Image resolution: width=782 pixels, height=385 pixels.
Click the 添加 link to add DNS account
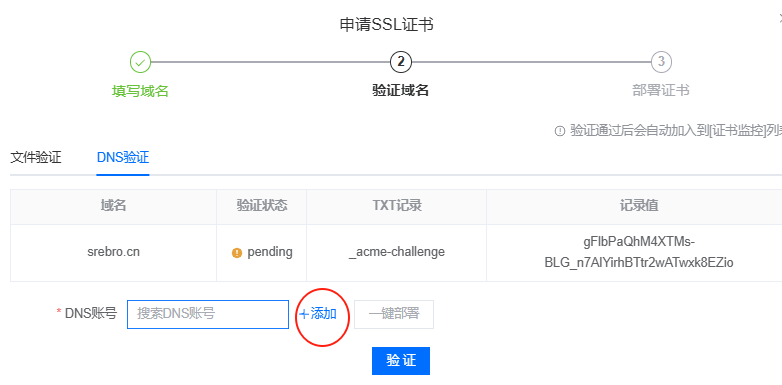318,314
